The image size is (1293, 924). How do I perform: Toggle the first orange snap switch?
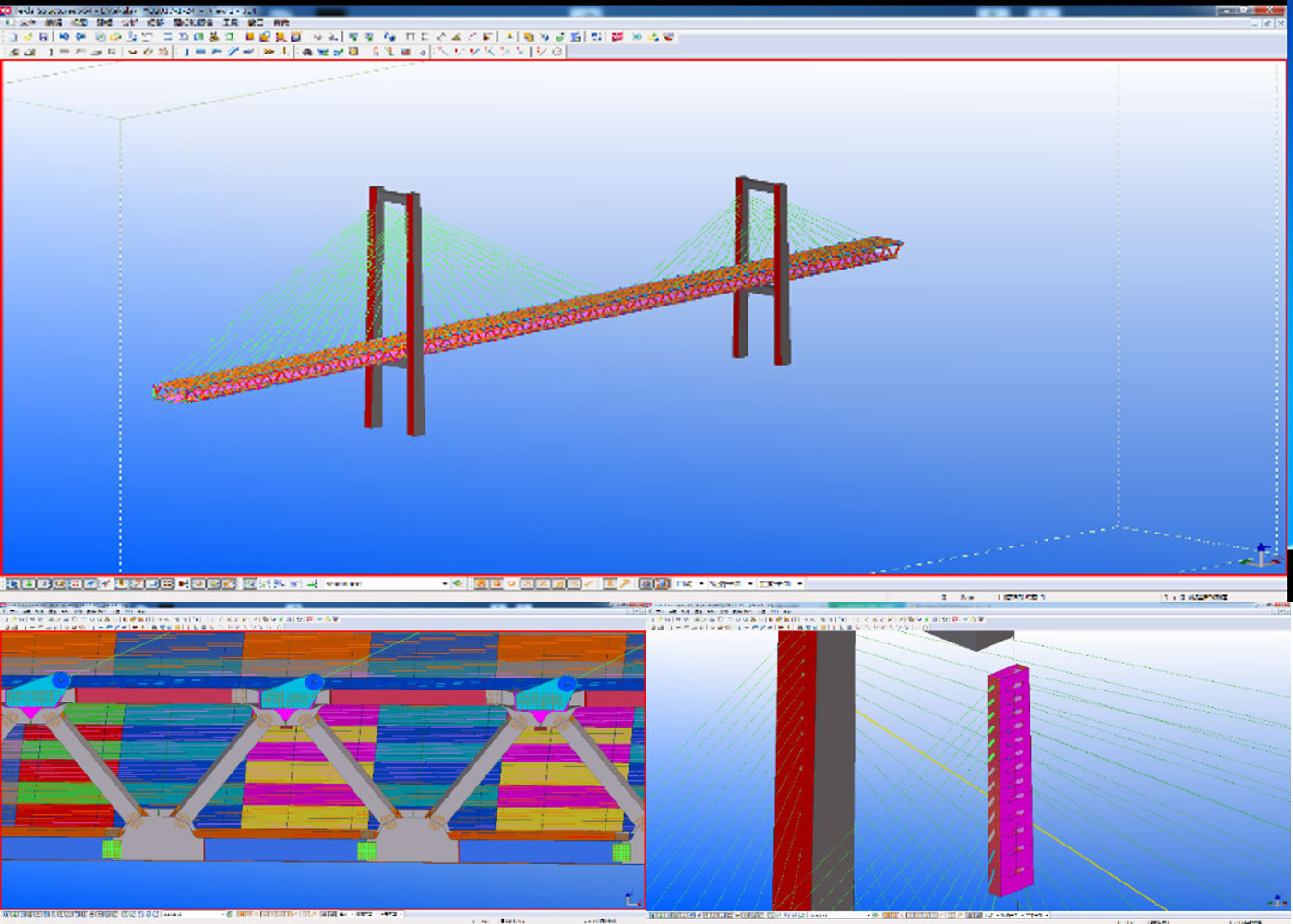pyautogui.click(x=481, y=584)
